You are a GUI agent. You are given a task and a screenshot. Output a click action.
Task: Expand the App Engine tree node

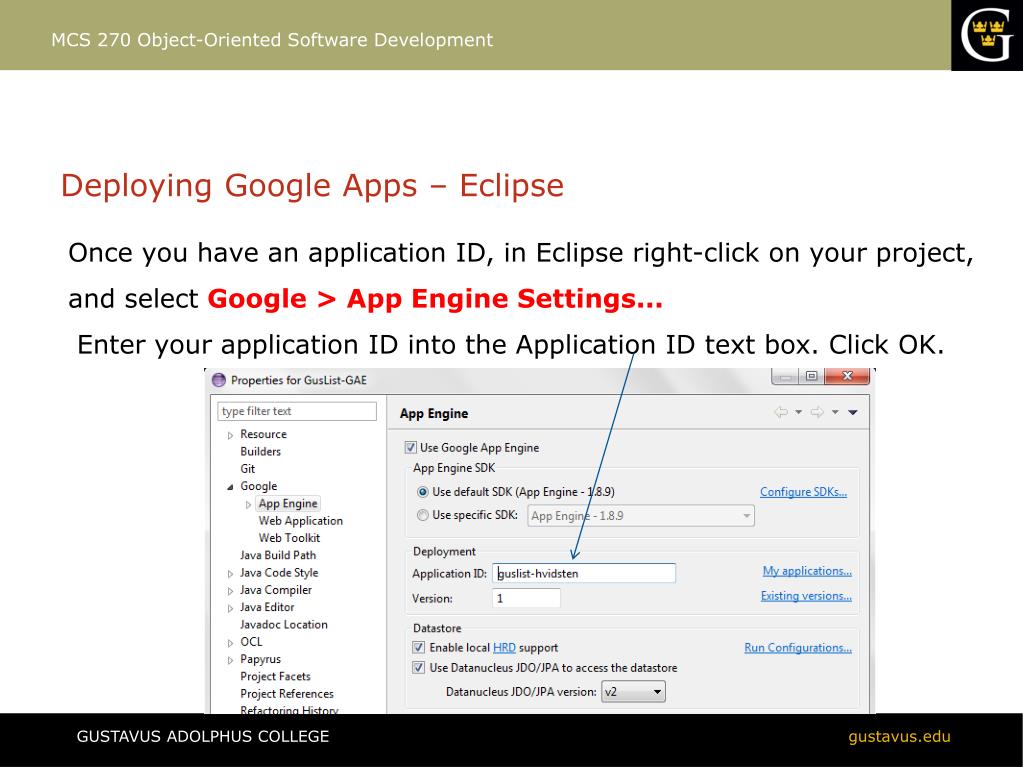click(x=249, y=504)
